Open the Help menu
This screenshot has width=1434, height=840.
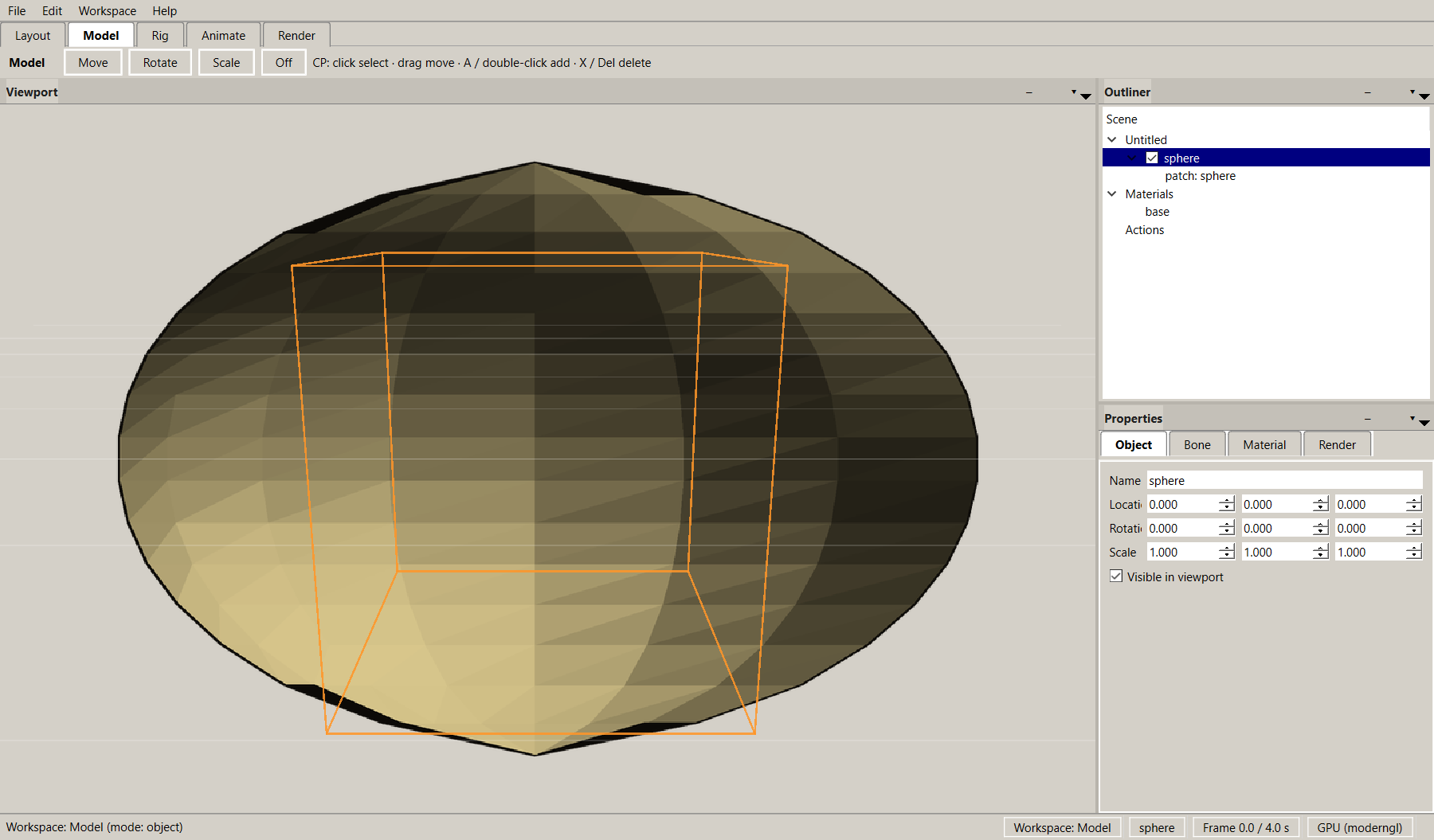165,10
